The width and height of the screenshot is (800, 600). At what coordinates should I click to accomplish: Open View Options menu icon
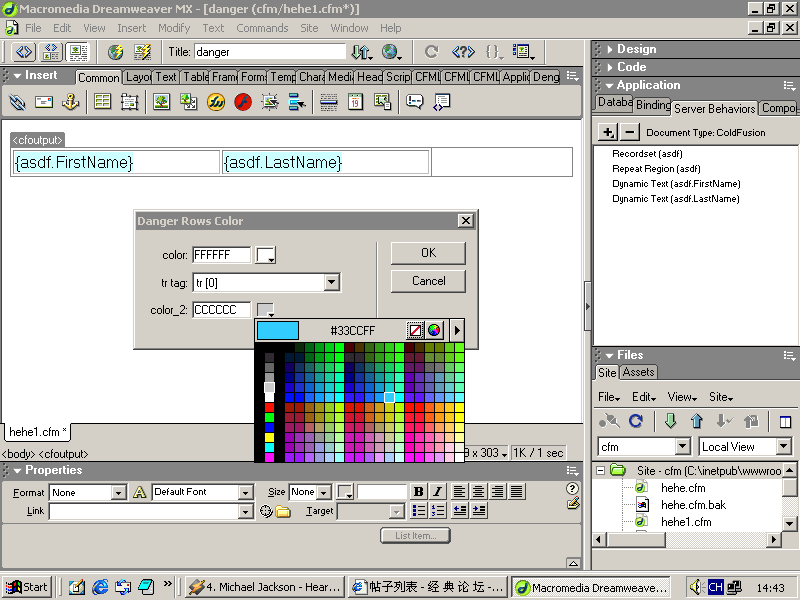coord(522,52)
